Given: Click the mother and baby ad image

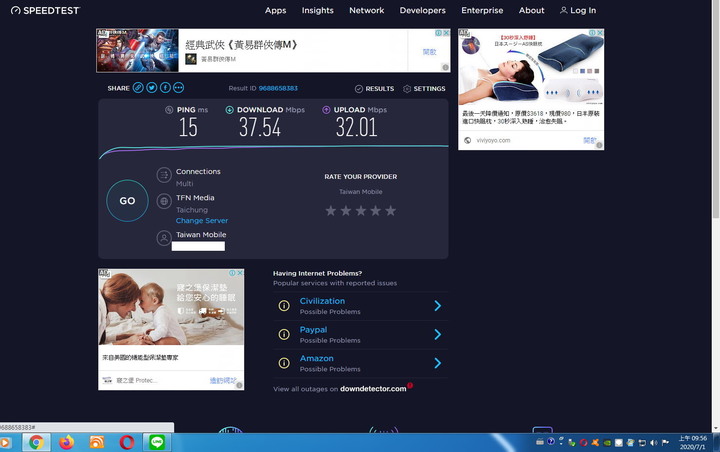Looking at the screenshot, I should (171, 307).
